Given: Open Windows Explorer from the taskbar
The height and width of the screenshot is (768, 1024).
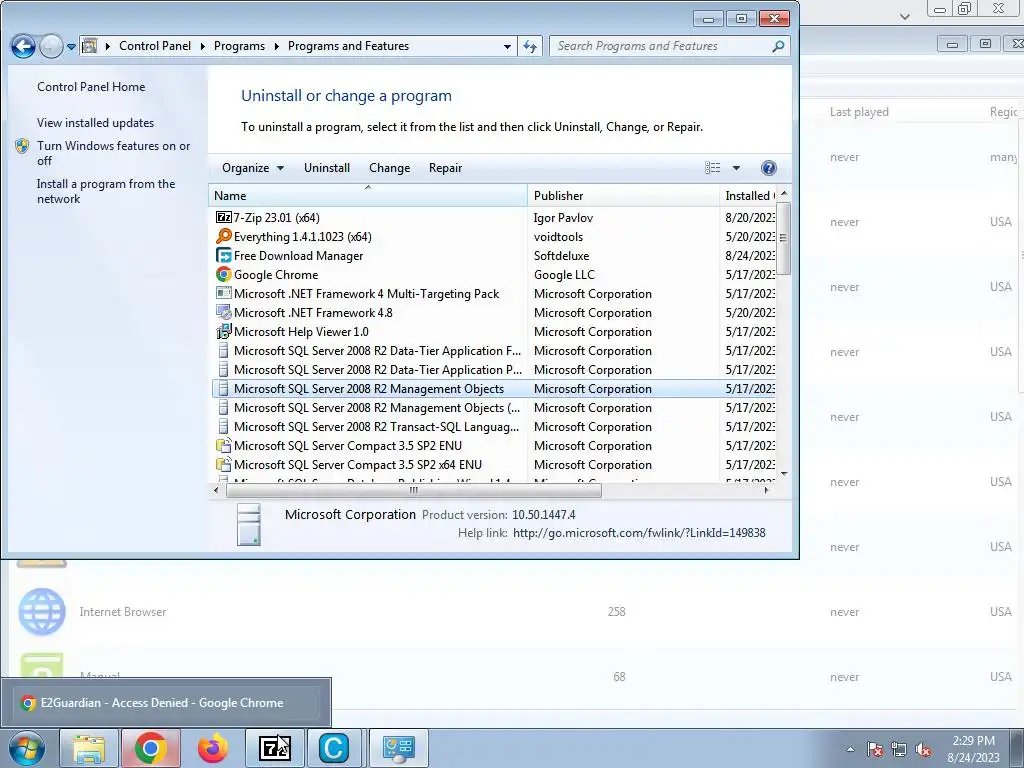Looking at the screenshot, I should [88, 748].
